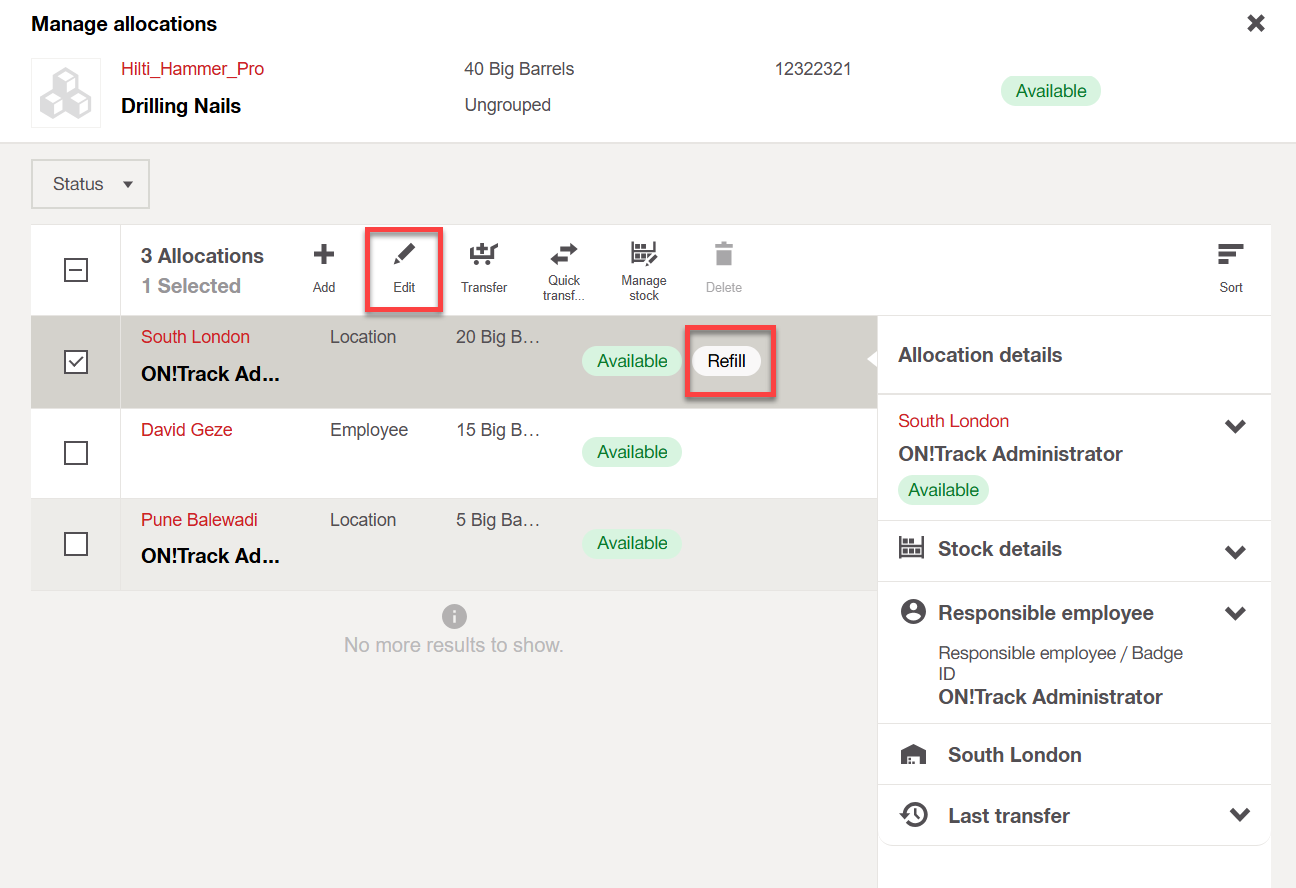Click the Quick transfer arrows icon
Screen dimensions: 1296x888
(x=564, y=253)
